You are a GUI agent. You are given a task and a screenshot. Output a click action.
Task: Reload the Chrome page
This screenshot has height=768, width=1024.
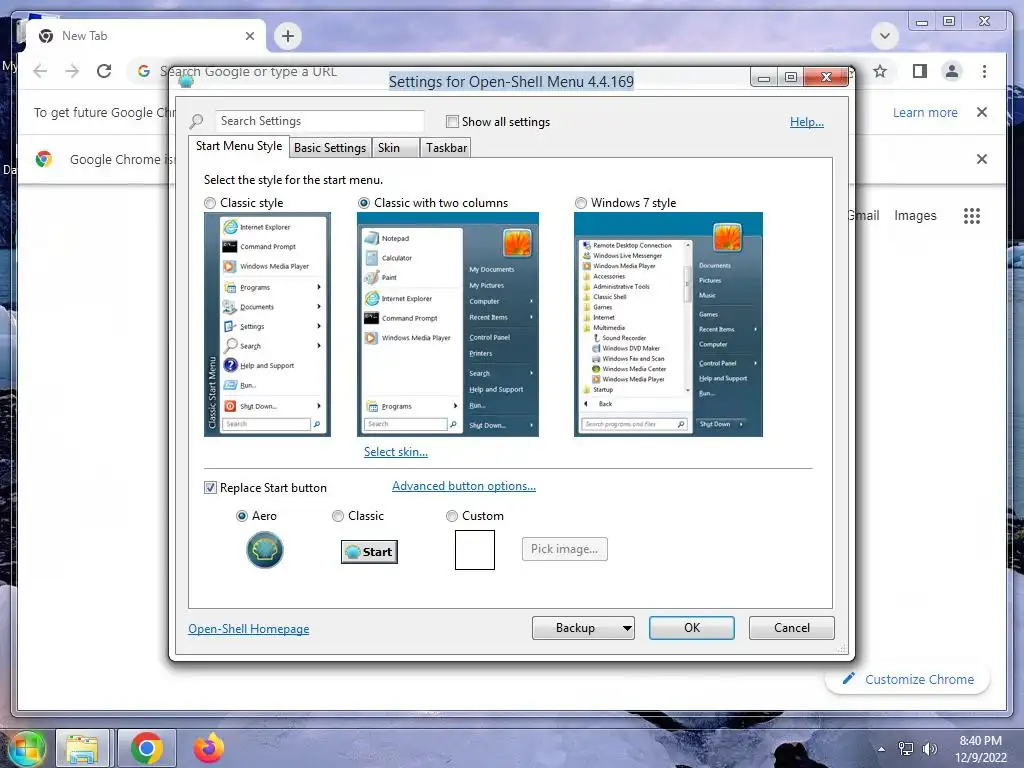click(x=104, y=71)
